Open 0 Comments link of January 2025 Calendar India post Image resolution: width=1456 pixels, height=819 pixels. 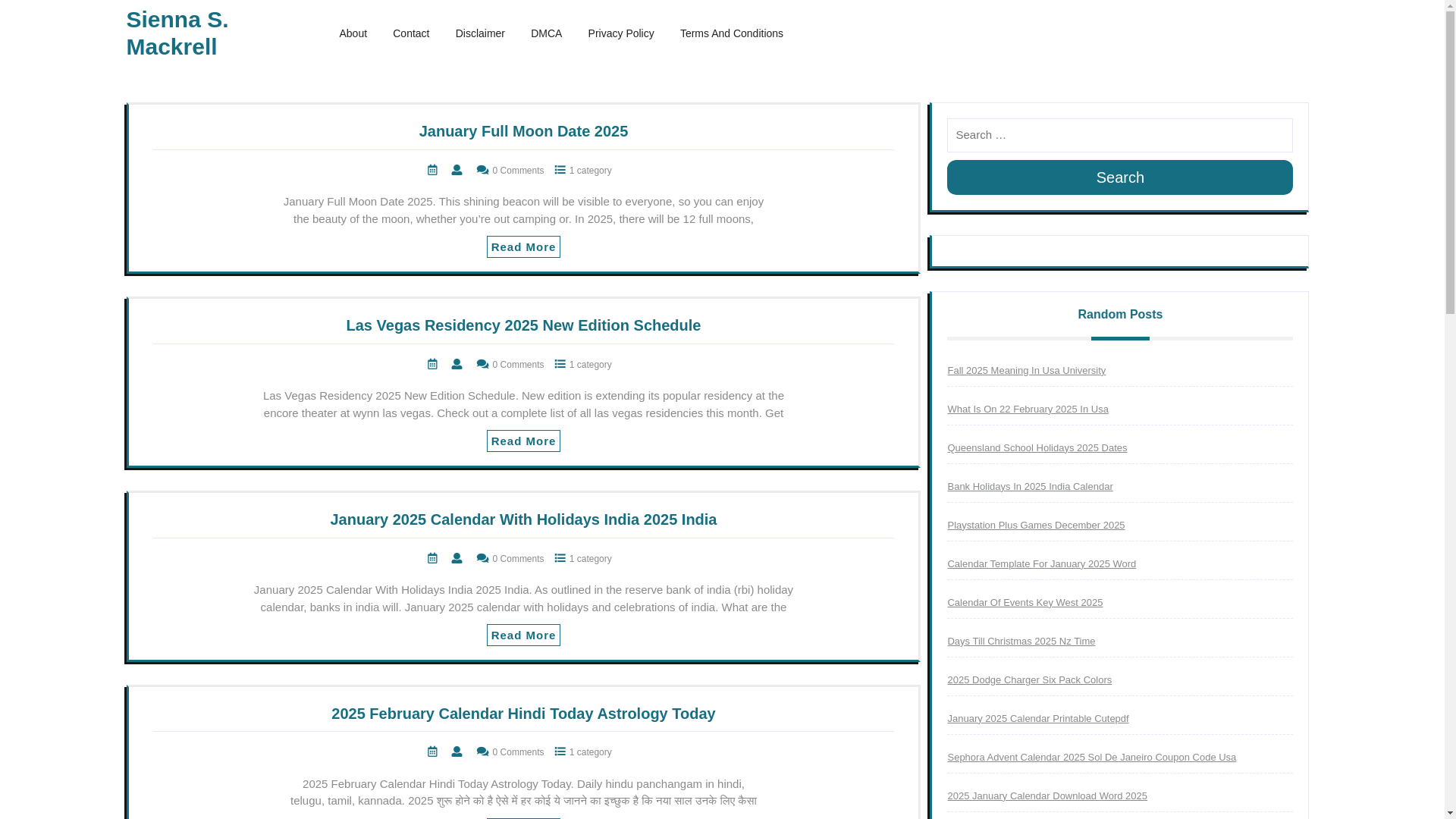(518, 559)
